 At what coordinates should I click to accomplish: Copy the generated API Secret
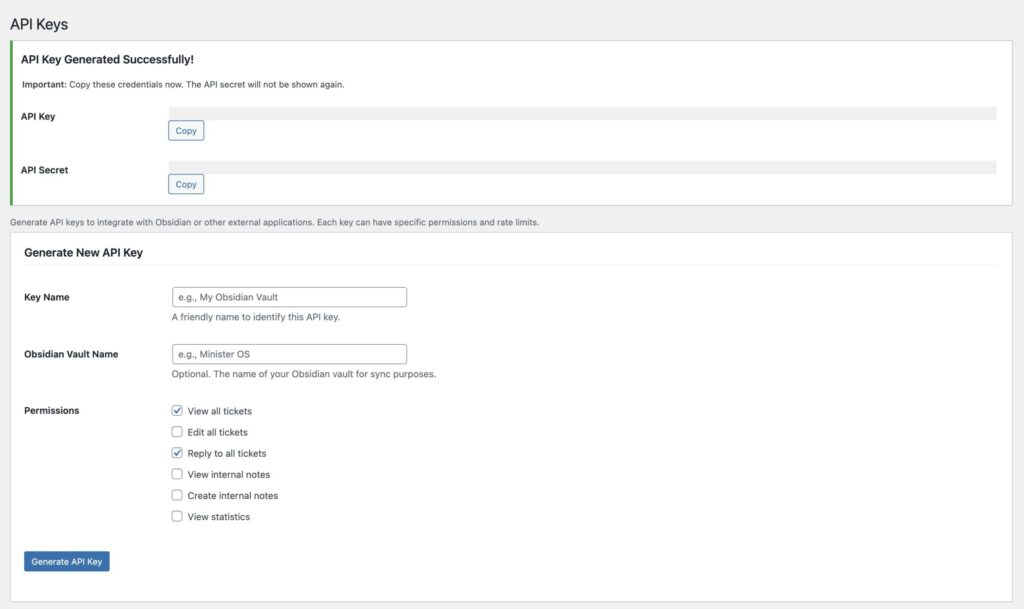[186, 184]
